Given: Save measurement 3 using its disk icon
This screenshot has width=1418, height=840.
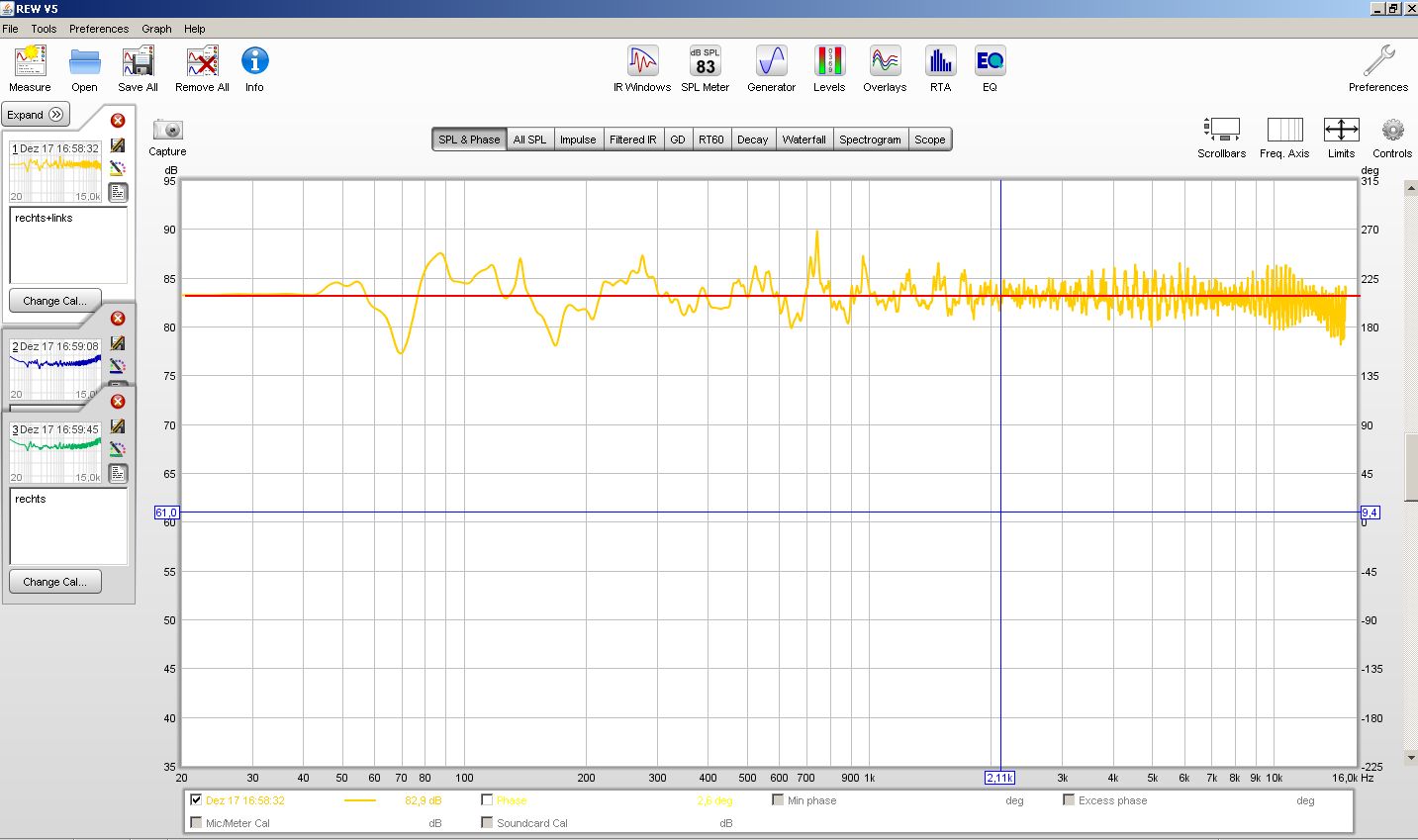Looking at the screenshot, I should [x=118, y=426].
